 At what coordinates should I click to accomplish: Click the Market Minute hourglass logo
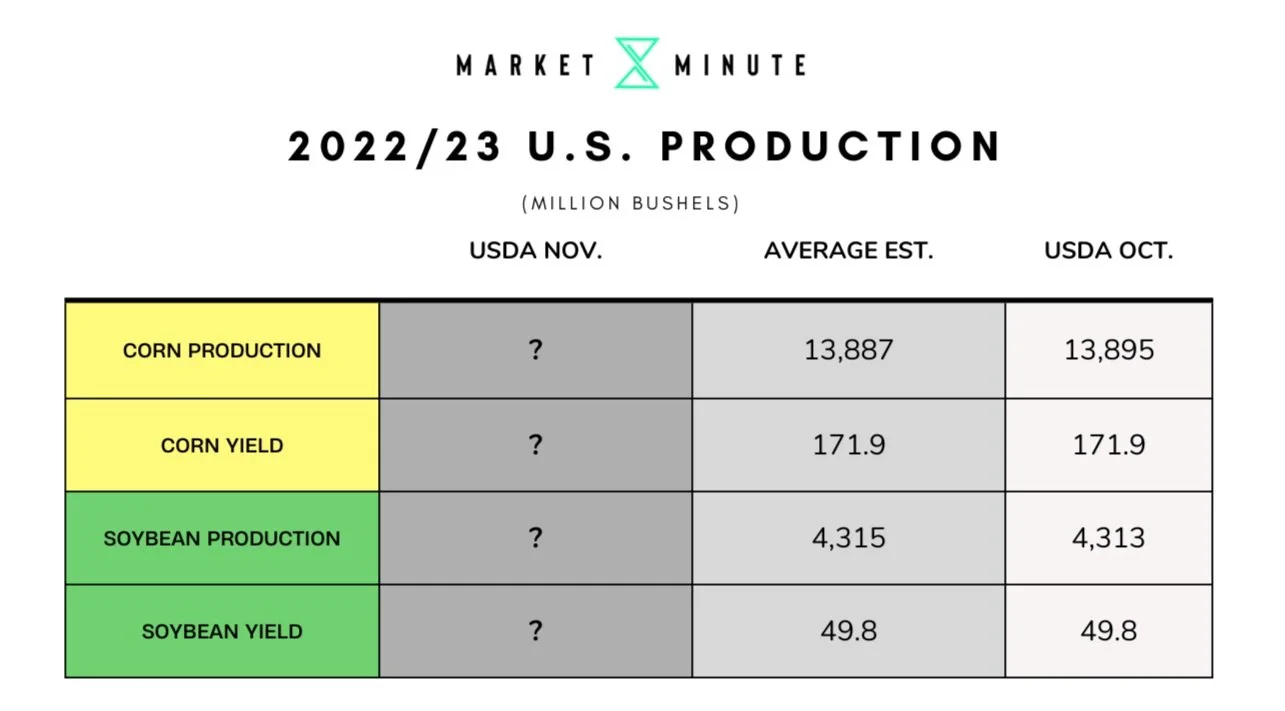[637, 63]
